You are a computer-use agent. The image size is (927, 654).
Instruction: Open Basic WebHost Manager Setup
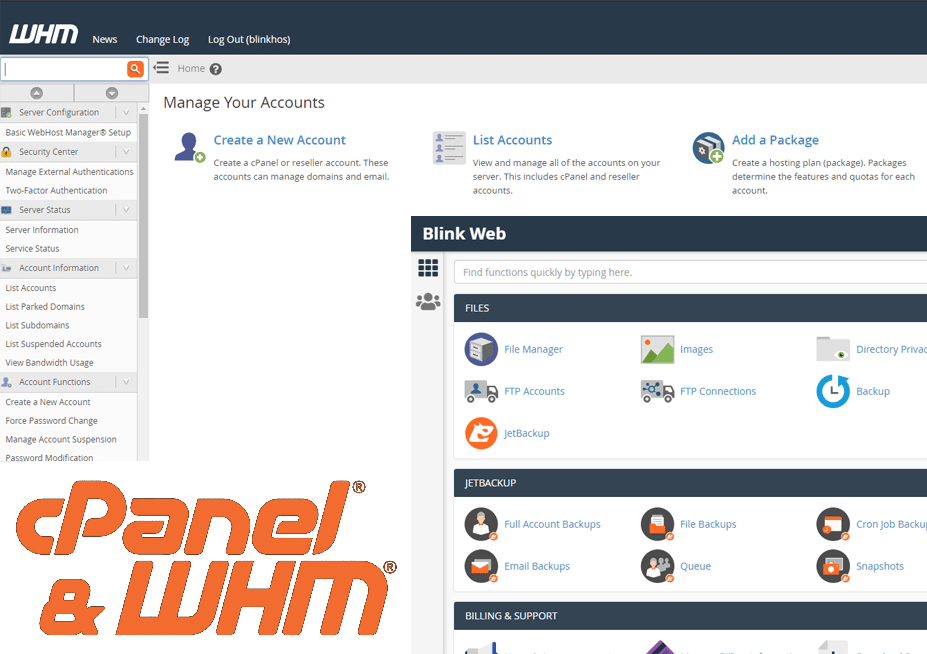coord(68,132)
